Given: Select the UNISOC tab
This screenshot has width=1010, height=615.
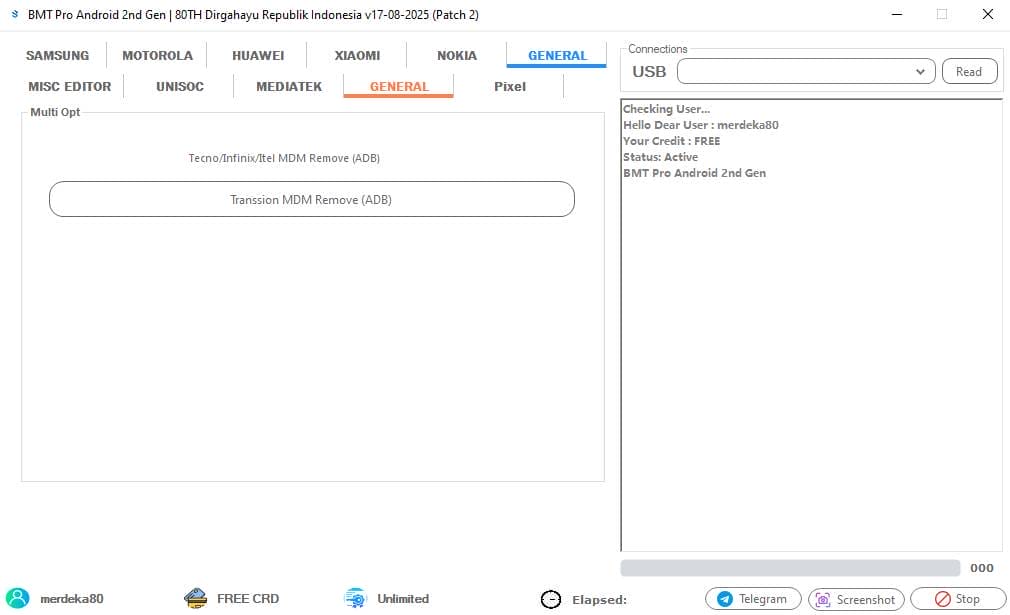Looking at the screenshot, I should pyautogui.click(x=180, y=87).
